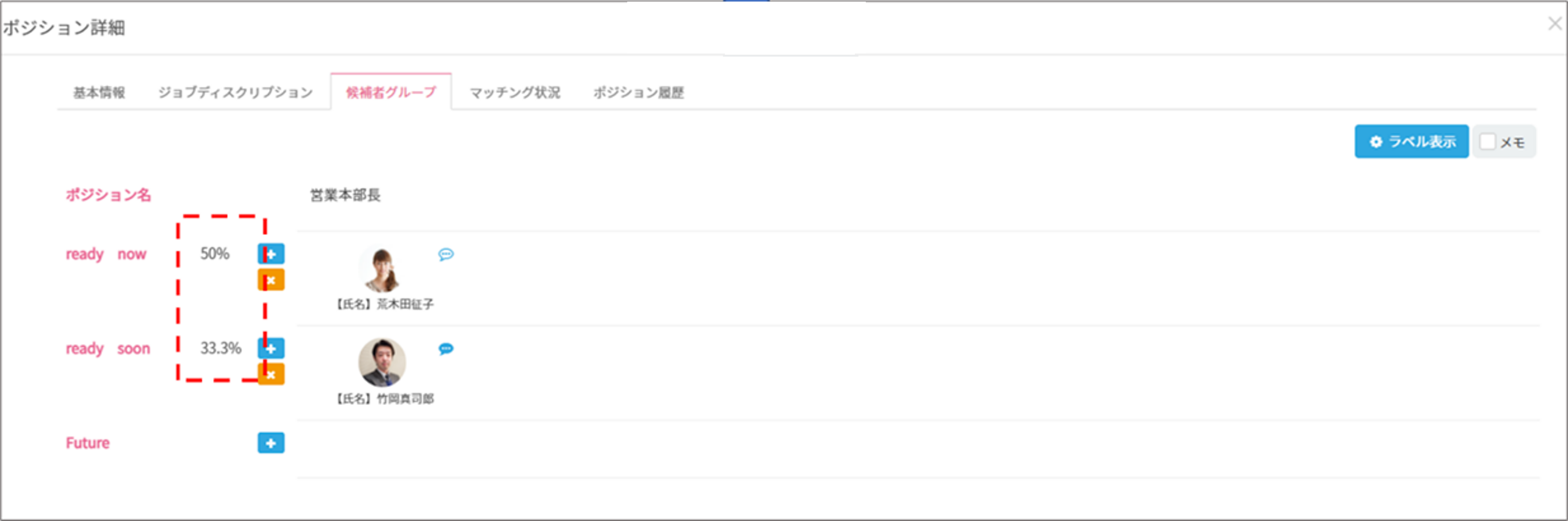The height and width of the screenshot is (521, 1568).
Task: Click the orange remove icon for ready now
Action: pyautogui.click(x=271, y=280)
